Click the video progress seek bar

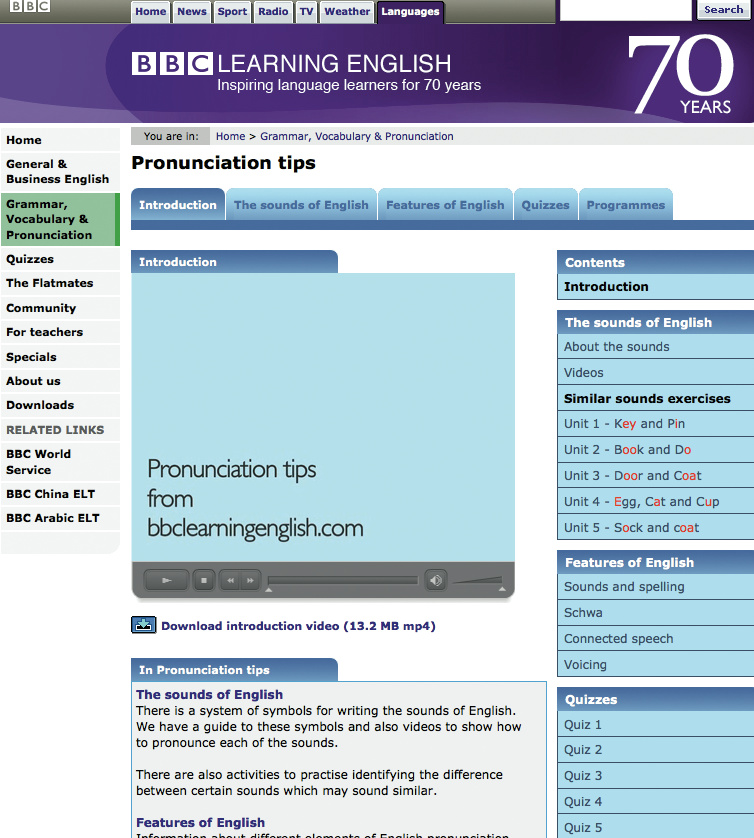tap(343, 580)
